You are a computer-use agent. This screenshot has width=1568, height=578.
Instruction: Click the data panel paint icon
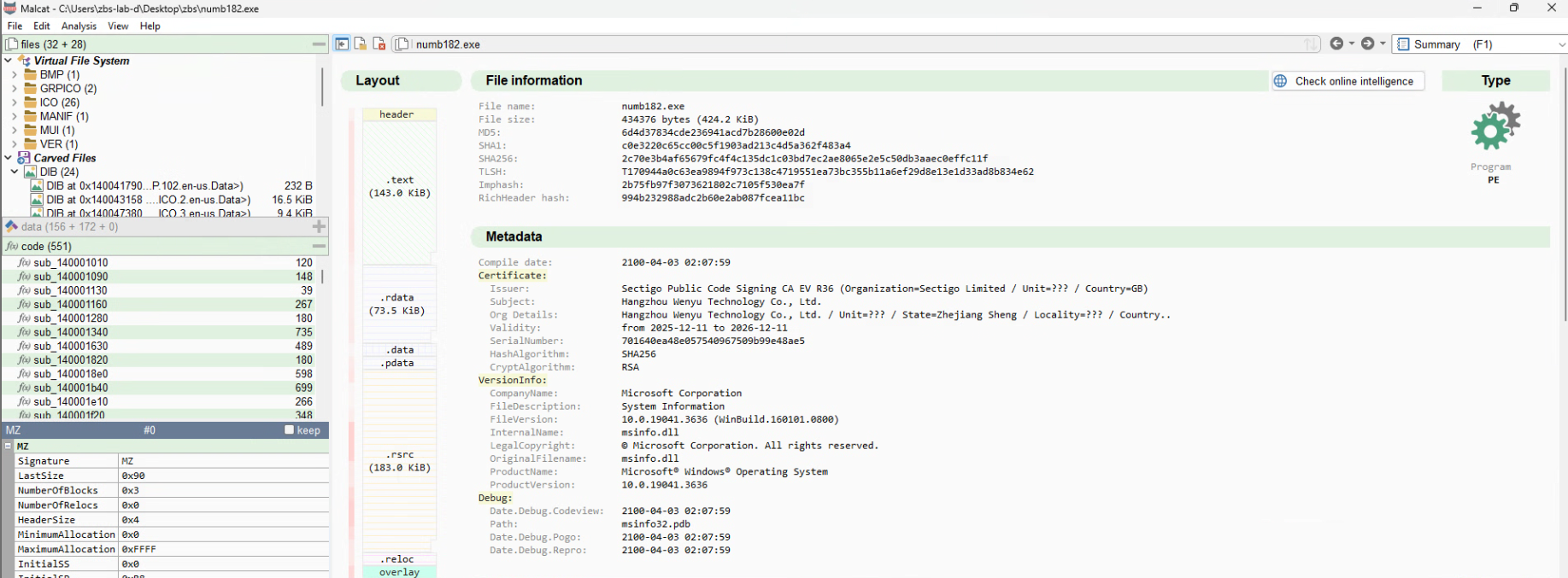pos(12,226)
